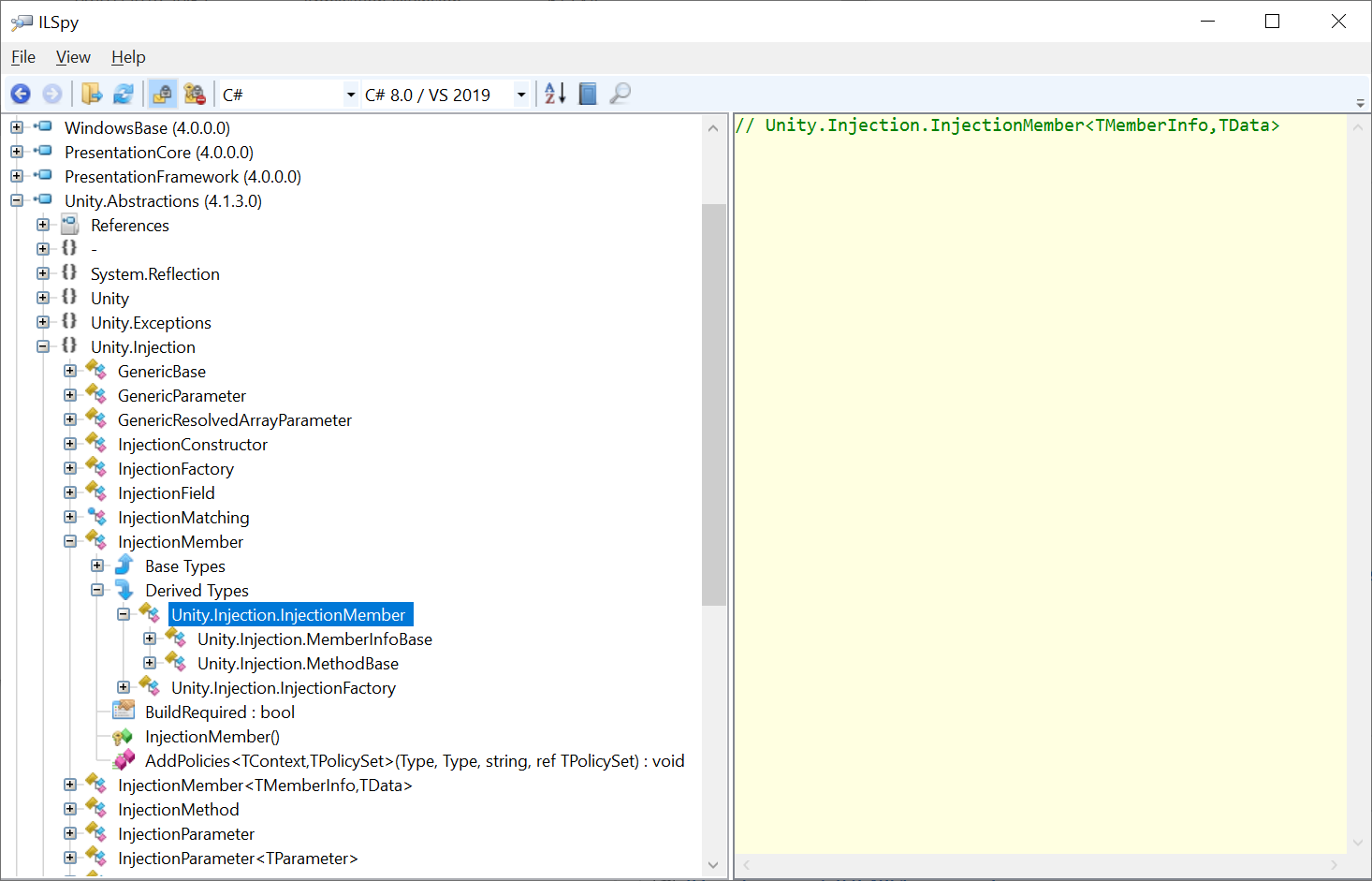Open the C# 8.0 / VS 2019 version dropdown
This screenshot has width=1372, height=881.
tap(520, 94)
